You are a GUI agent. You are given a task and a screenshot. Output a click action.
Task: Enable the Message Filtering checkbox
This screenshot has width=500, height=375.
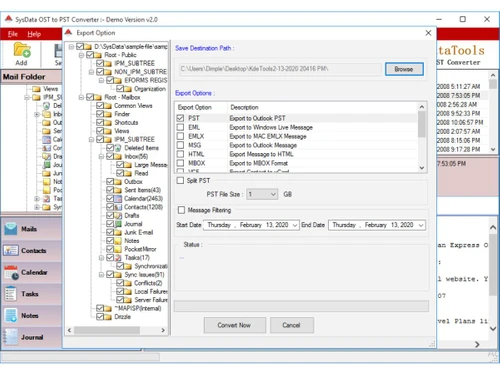pyautogui.click(x=181, y=210)
